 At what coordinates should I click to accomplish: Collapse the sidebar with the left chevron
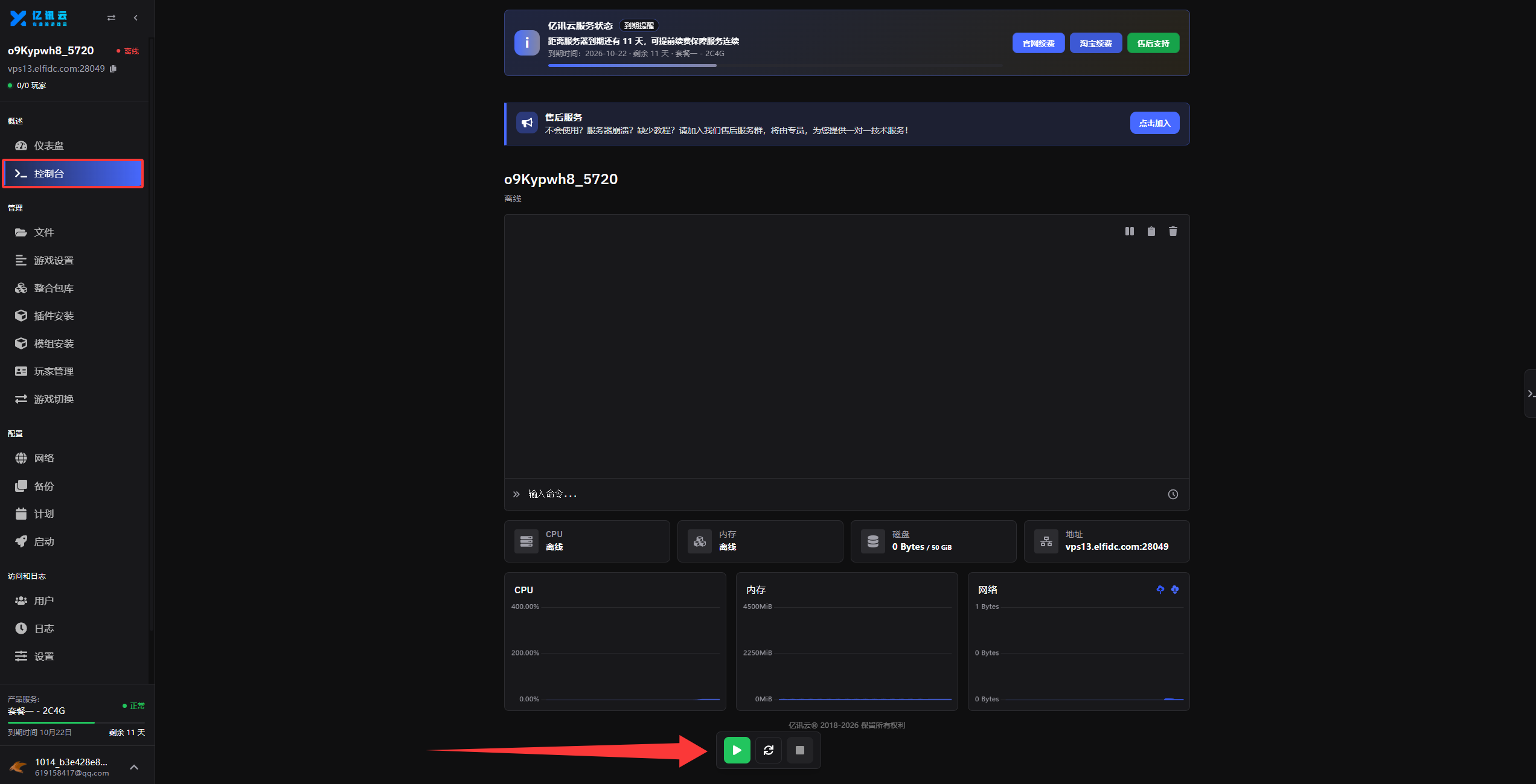(x=136, y=18)
